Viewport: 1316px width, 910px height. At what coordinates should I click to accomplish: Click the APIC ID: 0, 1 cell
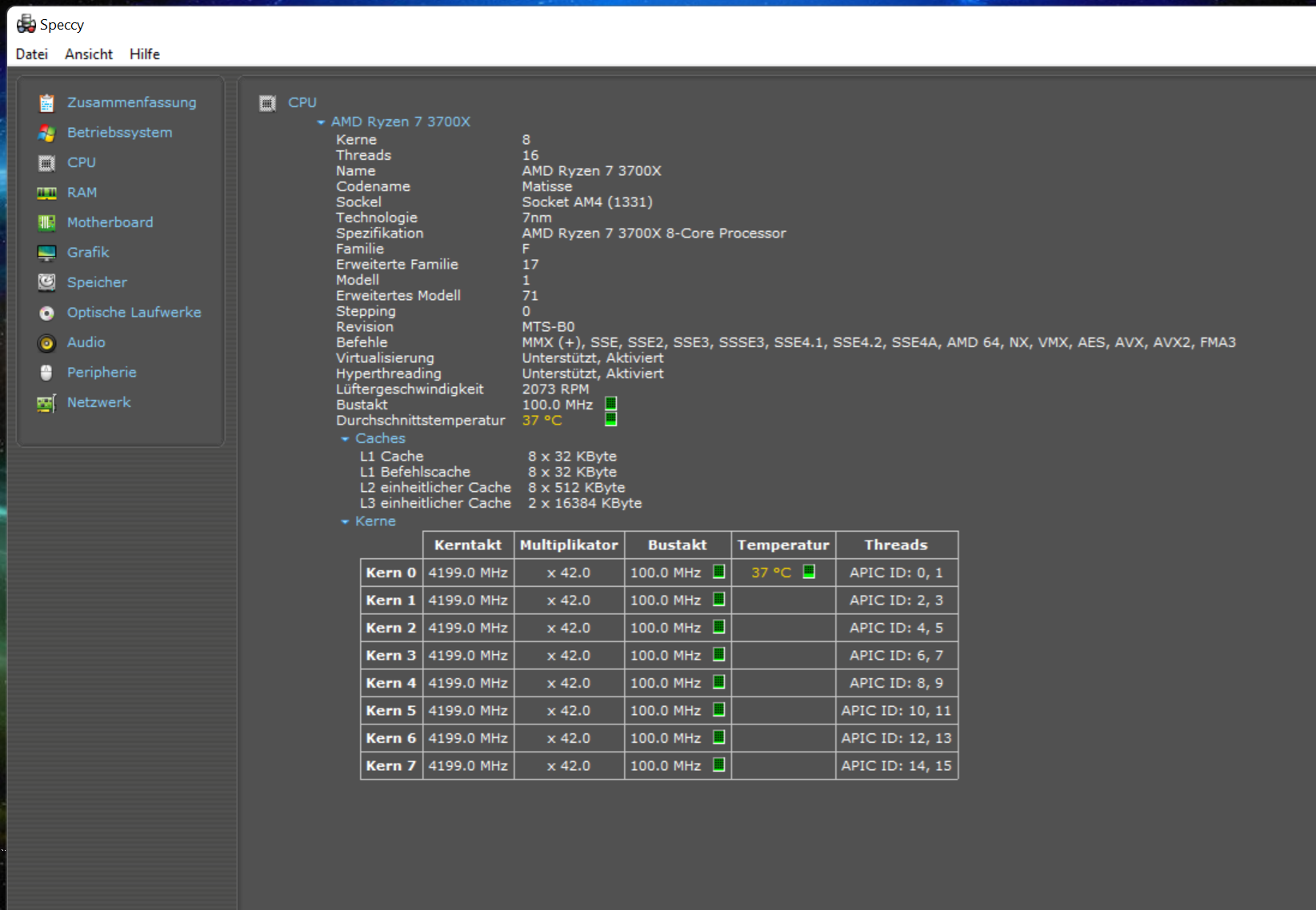[x=896, y=573]
